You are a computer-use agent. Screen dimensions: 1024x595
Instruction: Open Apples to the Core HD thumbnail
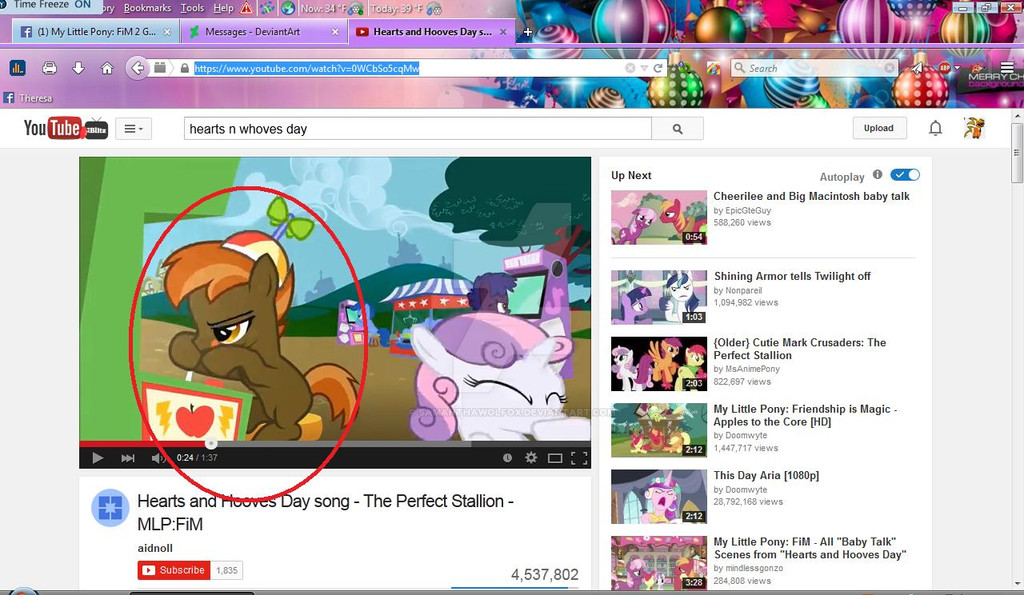[x=659, y=430]
